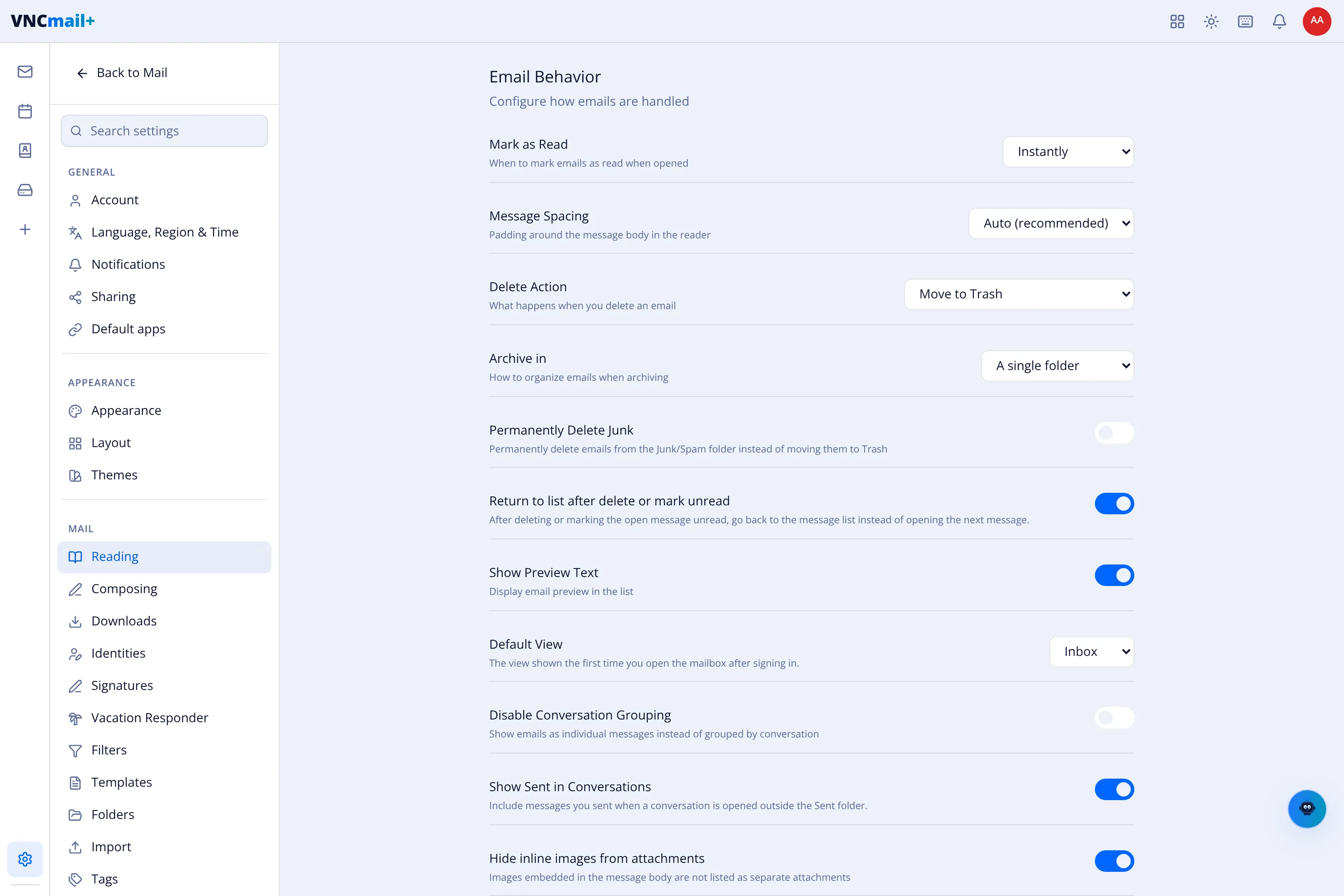Click the Vacation Responder palm tree icon

(75, 718)
